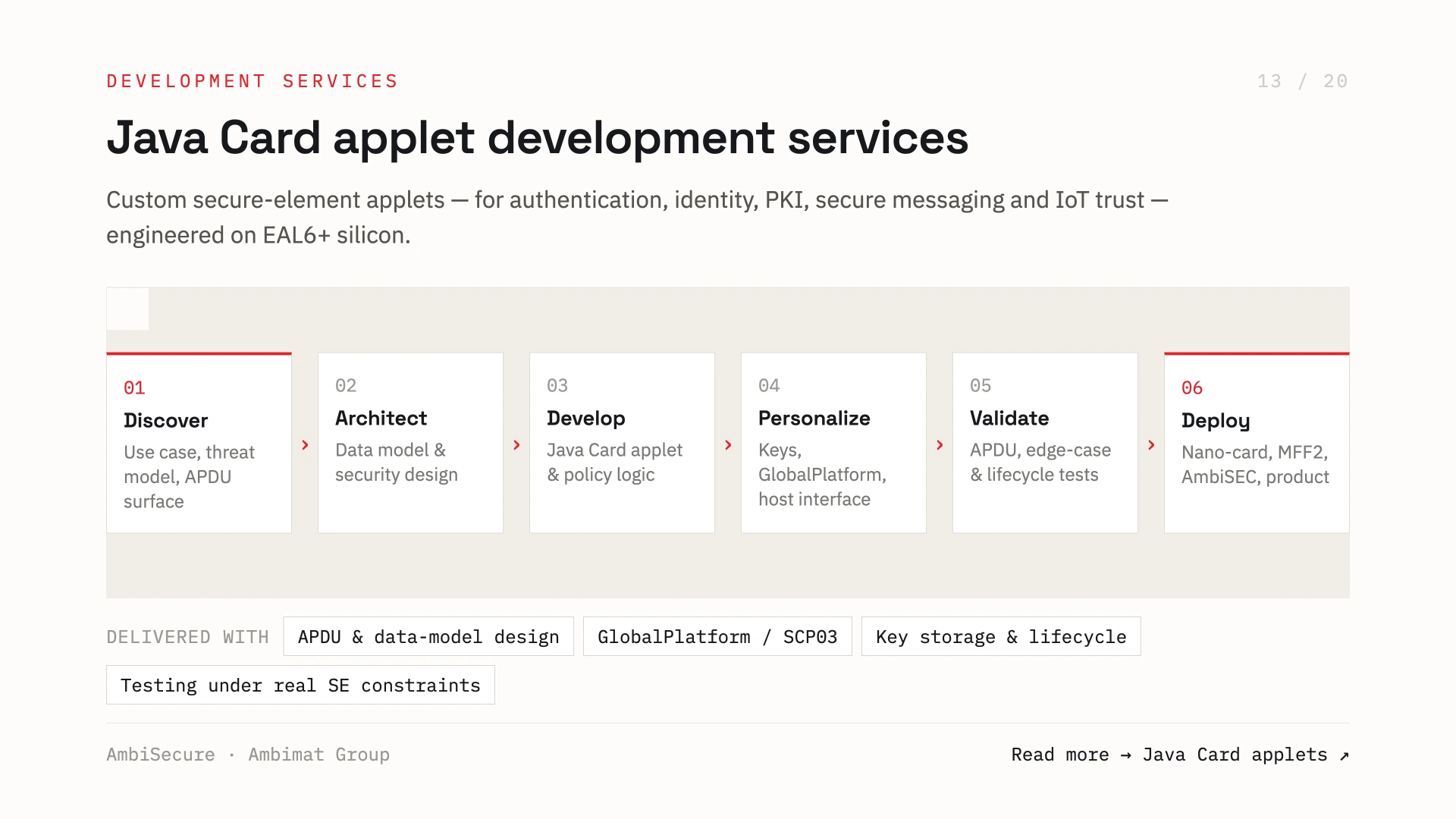Click the DELIVERED WITH label
Screen dimensions: 1456x819
tap(187, 637)
